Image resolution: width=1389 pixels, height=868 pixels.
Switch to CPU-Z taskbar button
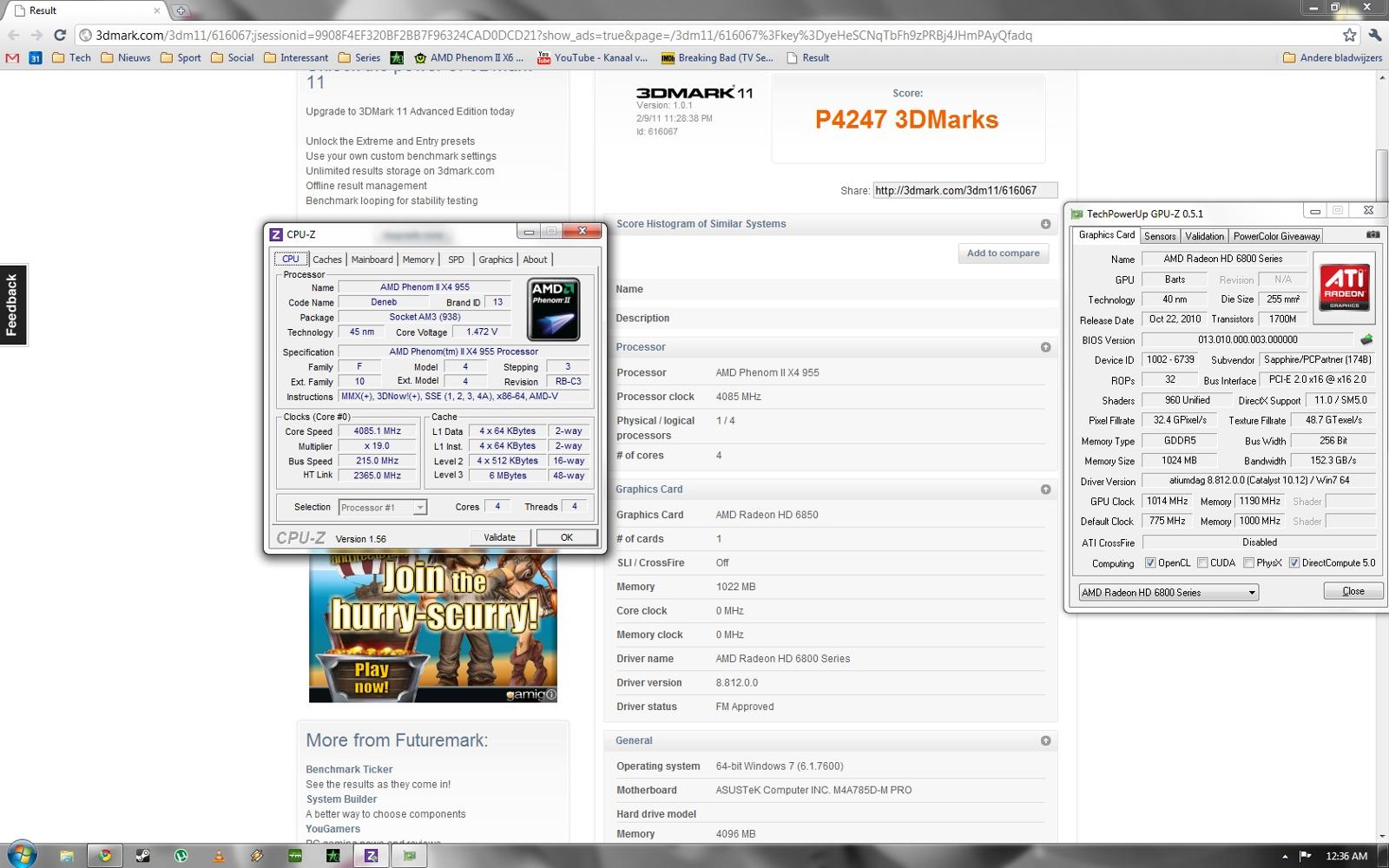[371, 856]
